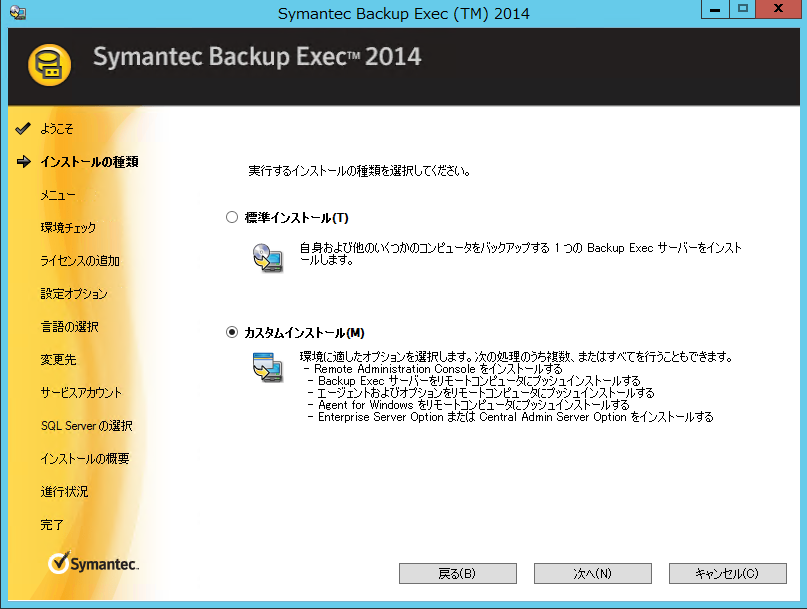Click the arrow icon beside インストールの種類
Screen dimensions: 807x609
pyautogui.click(x=23, y=162)
